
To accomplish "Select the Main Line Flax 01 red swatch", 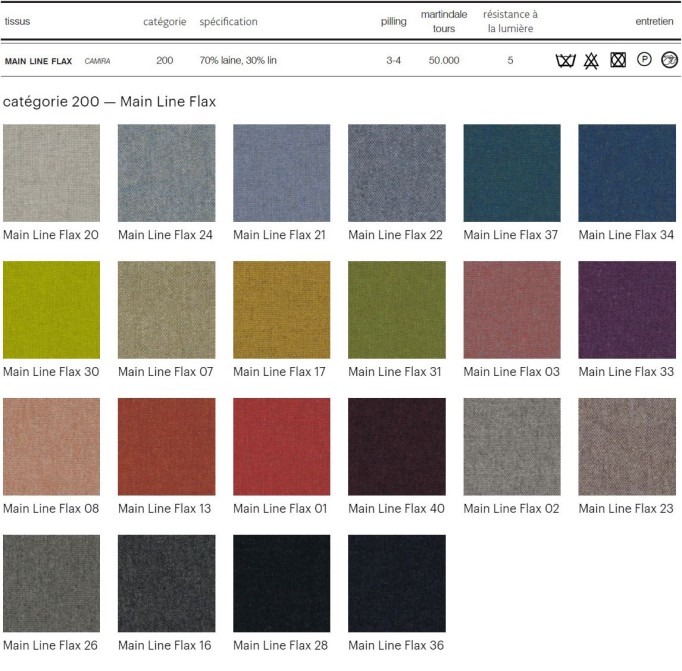I will coord(281,446).
